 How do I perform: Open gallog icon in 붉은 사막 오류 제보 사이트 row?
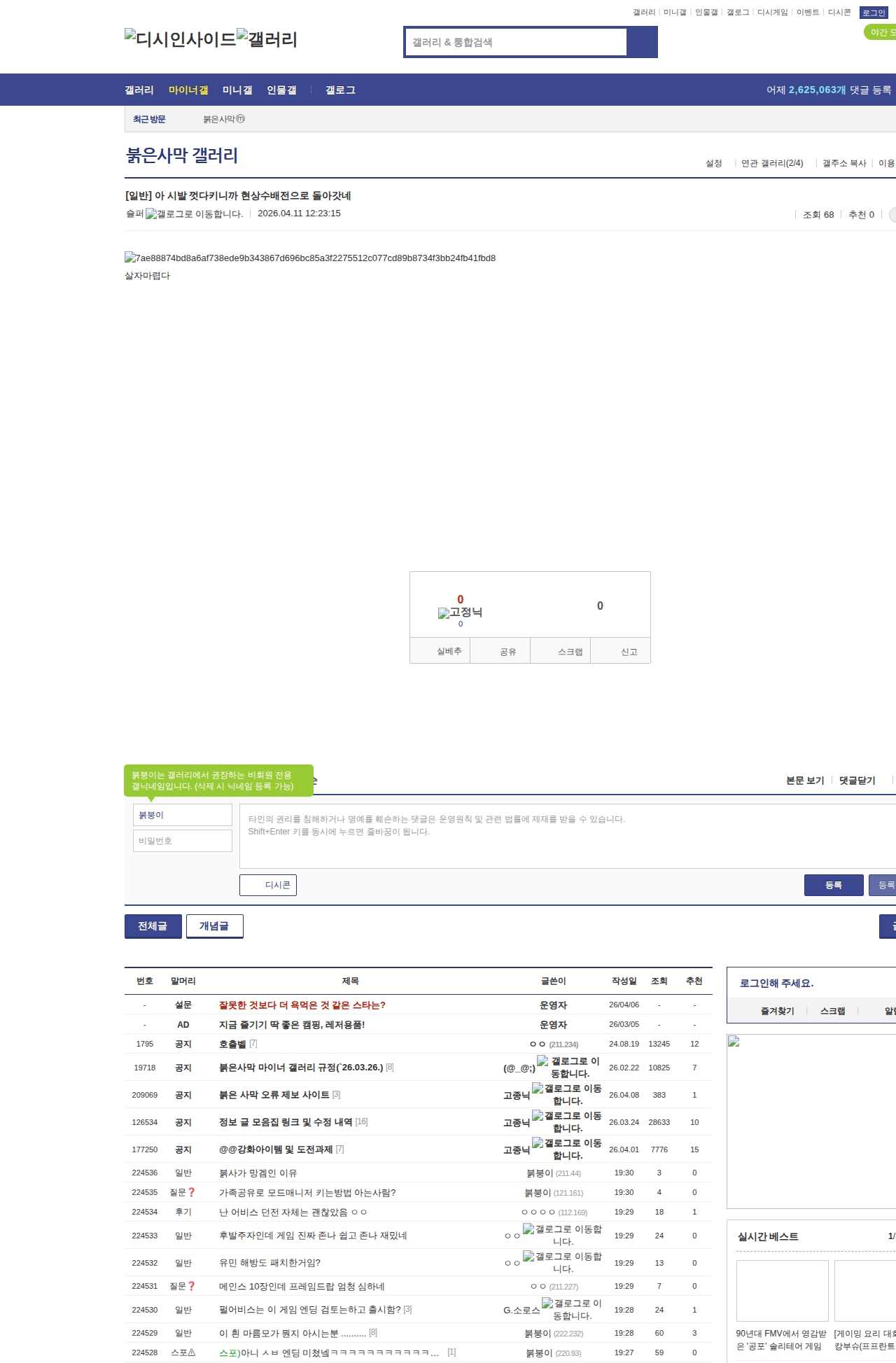pyautogui.click(x=566, y=1095)
